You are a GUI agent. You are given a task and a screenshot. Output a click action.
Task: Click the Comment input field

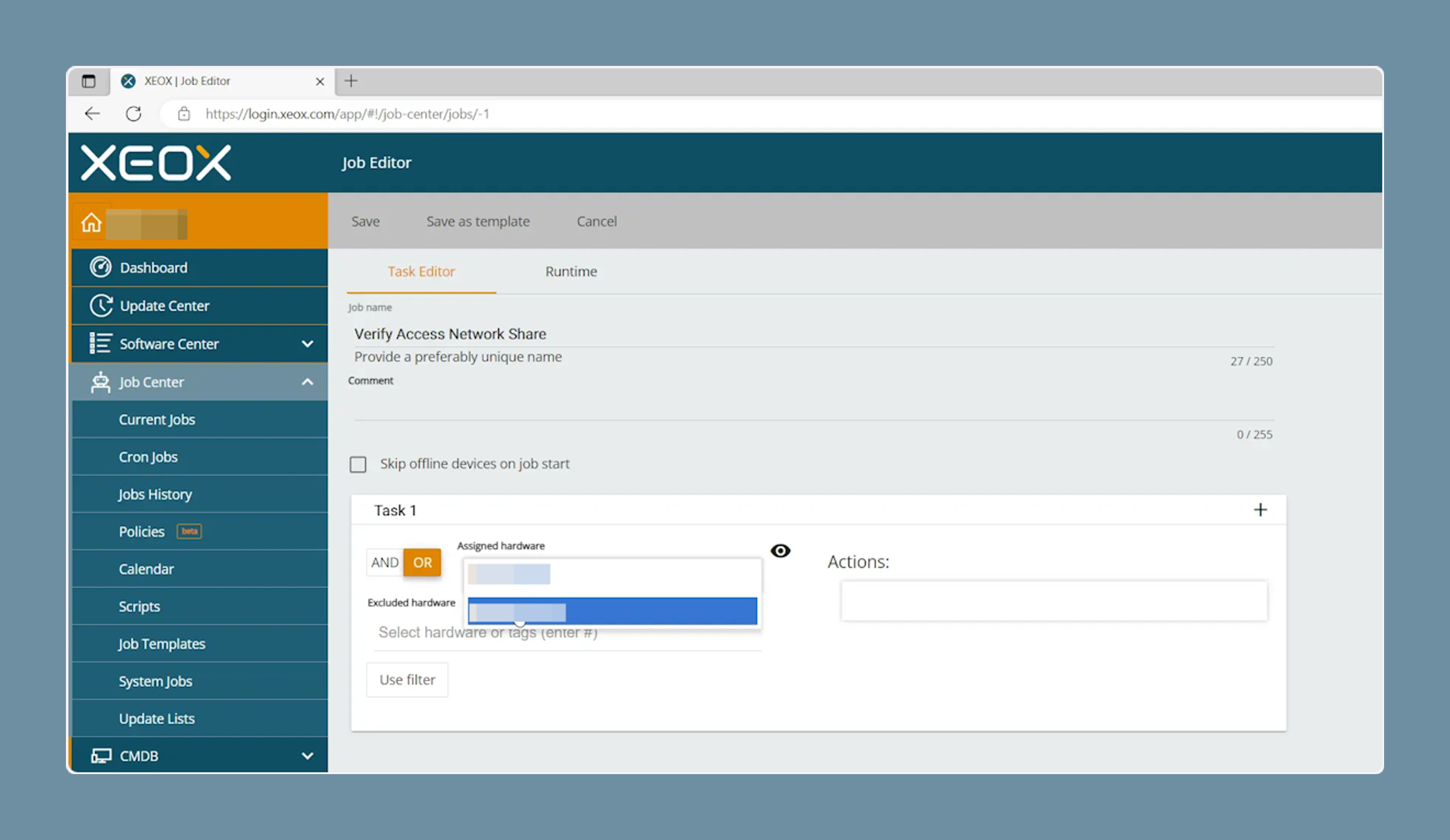point(813,406)
